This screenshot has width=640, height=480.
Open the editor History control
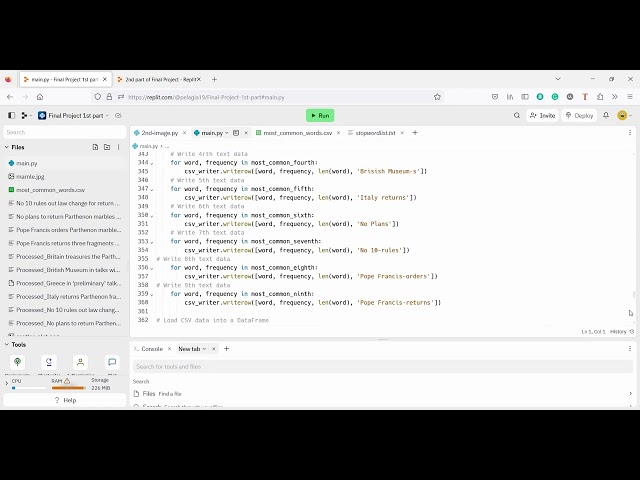622,331
